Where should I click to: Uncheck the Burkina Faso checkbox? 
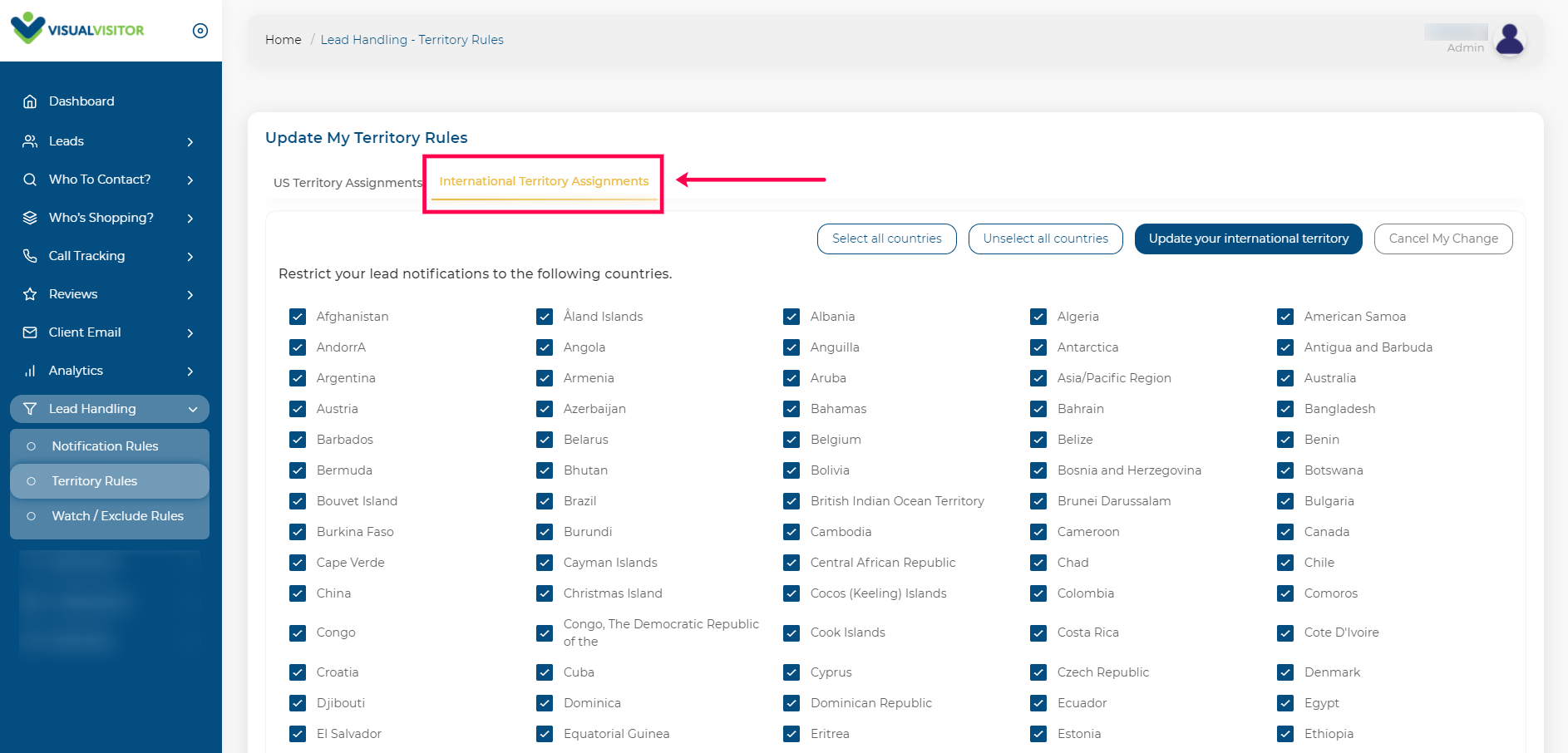click(298, 532)
